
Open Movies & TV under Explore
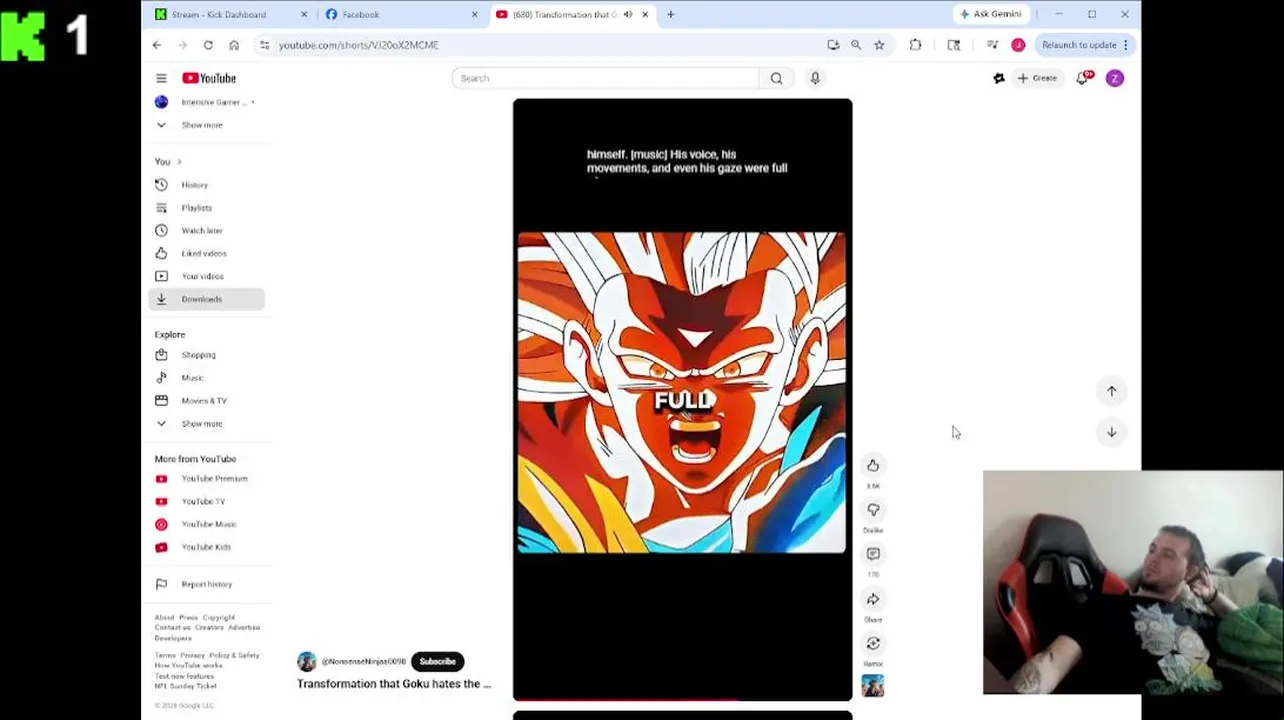(x=207, y=401)
